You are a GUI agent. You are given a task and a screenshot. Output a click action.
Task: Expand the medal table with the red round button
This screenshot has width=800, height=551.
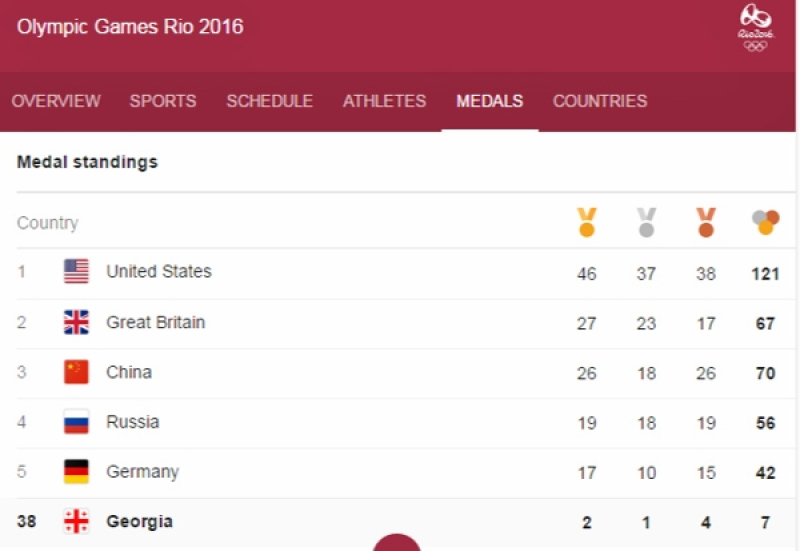click(397, 542)
